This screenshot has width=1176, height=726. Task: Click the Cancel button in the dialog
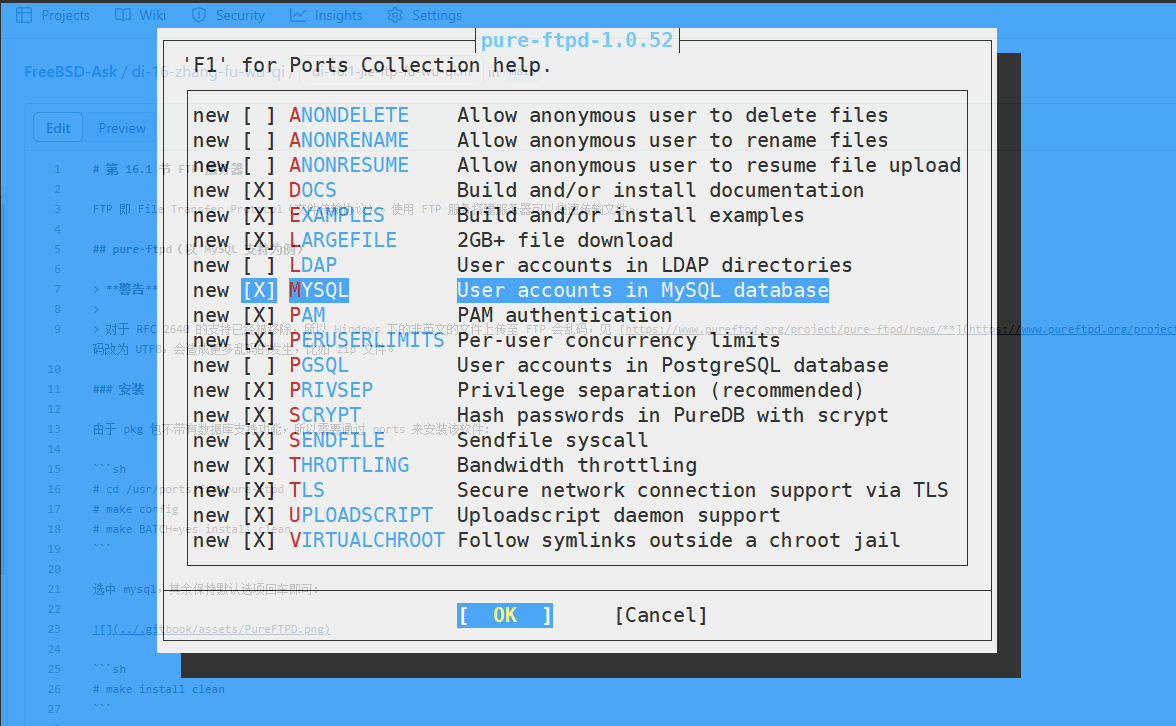[661, 615]
